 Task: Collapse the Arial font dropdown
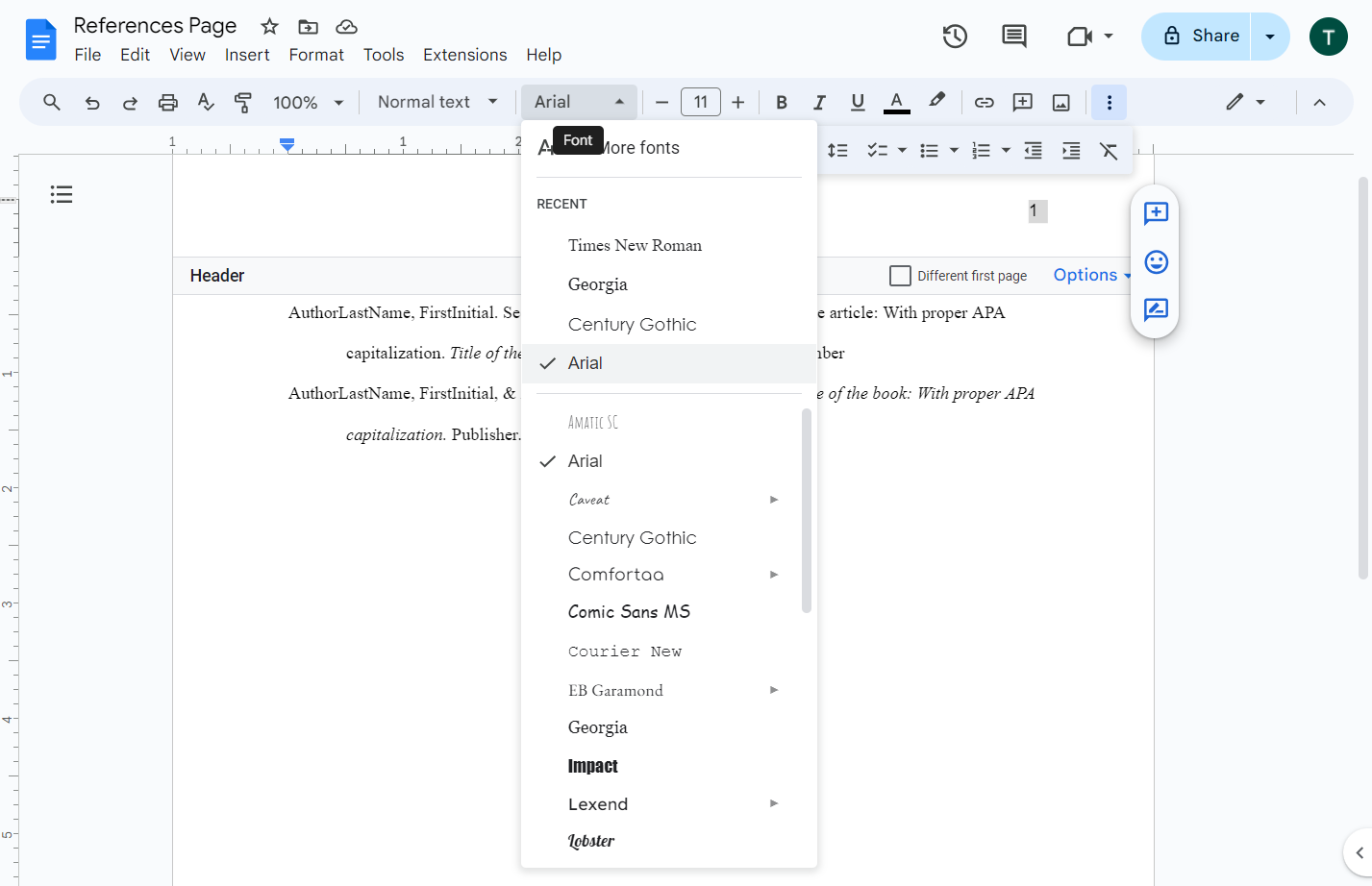579,102
